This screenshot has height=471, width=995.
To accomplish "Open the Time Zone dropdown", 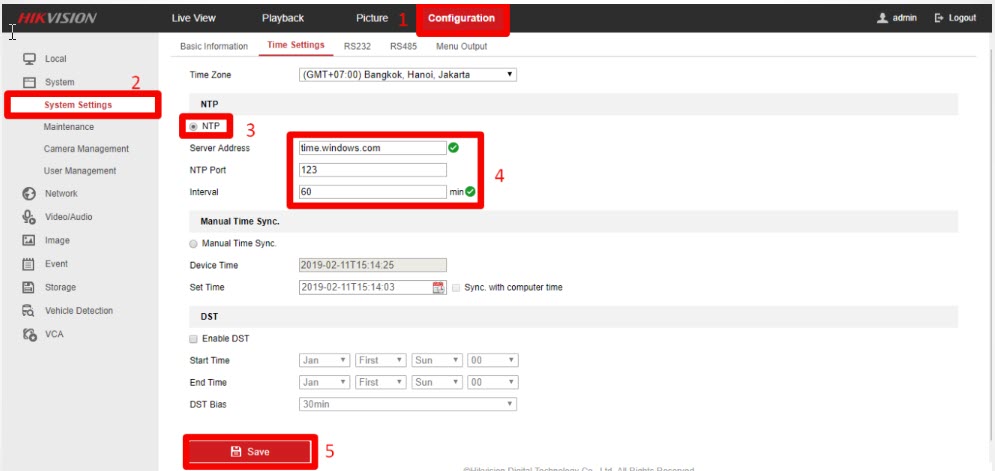I will 407,75.
